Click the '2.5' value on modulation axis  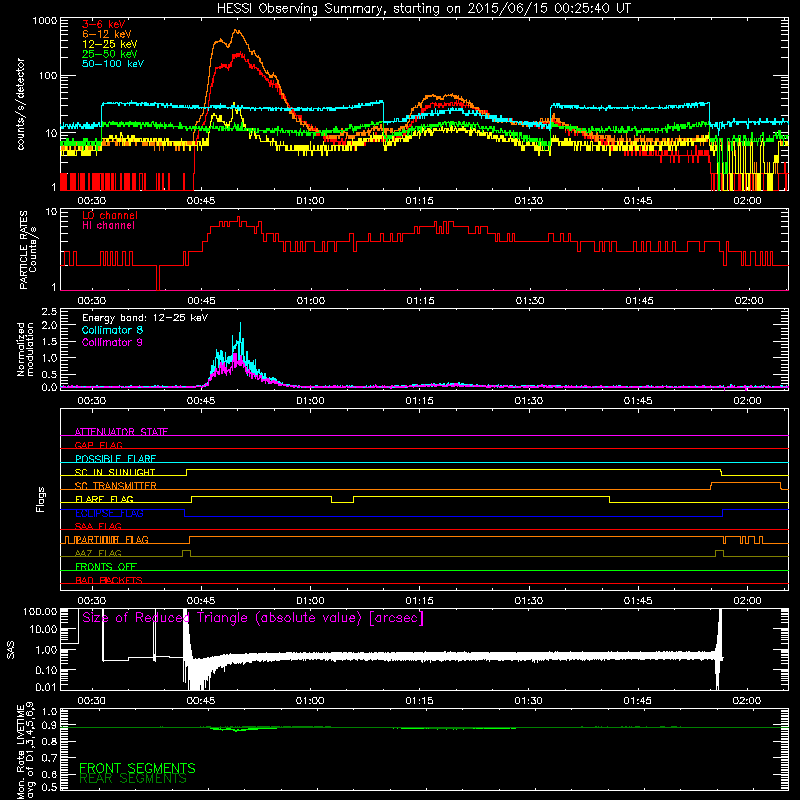pos(49,311)
